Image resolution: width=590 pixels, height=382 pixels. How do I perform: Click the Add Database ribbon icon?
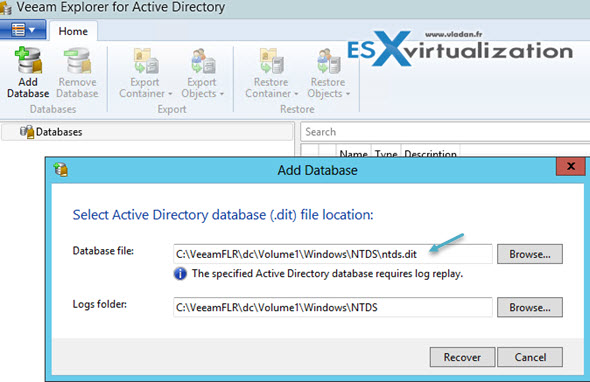(x=29, y=60)
